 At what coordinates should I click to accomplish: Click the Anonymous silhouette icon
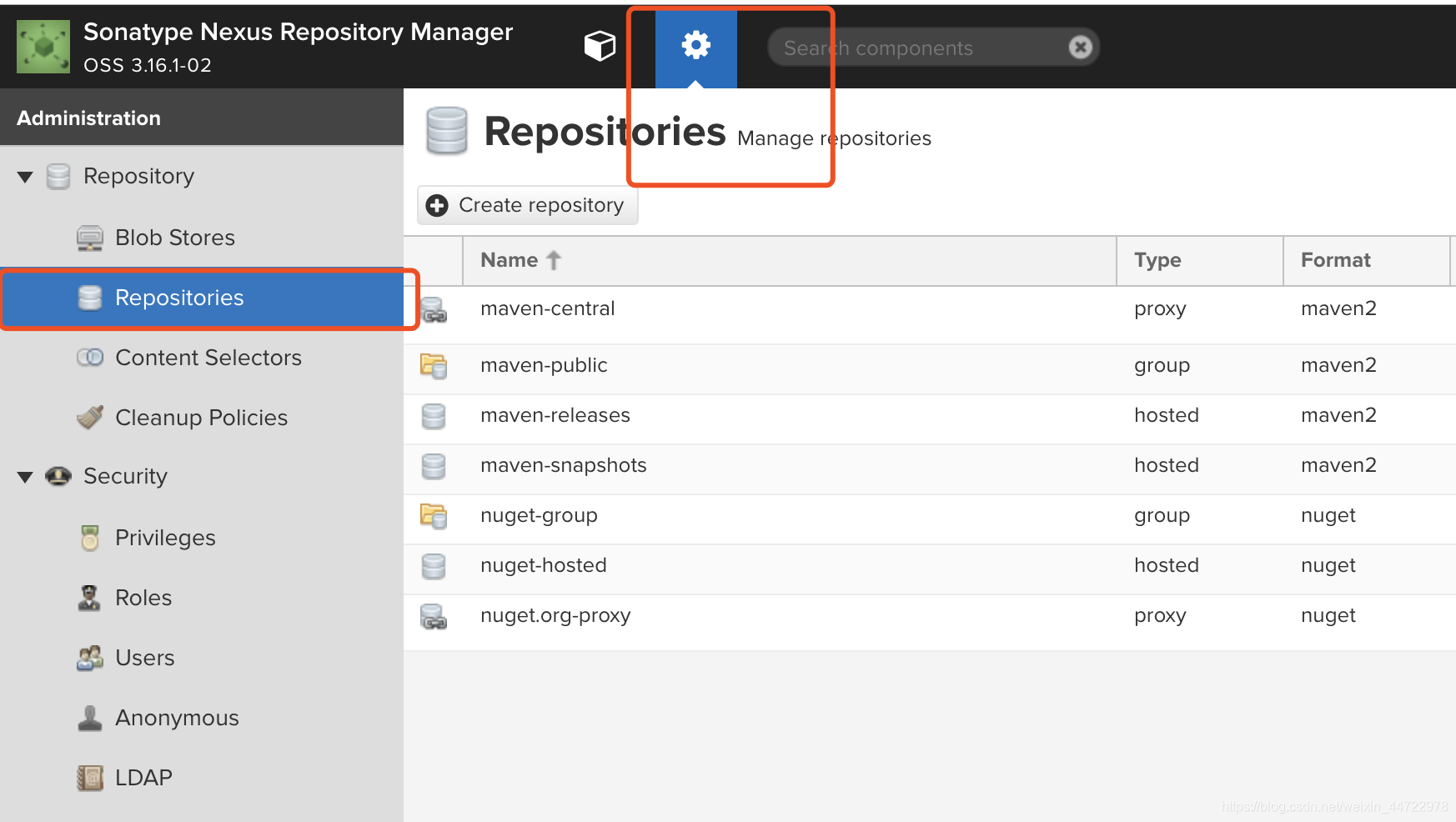[89, 718]
